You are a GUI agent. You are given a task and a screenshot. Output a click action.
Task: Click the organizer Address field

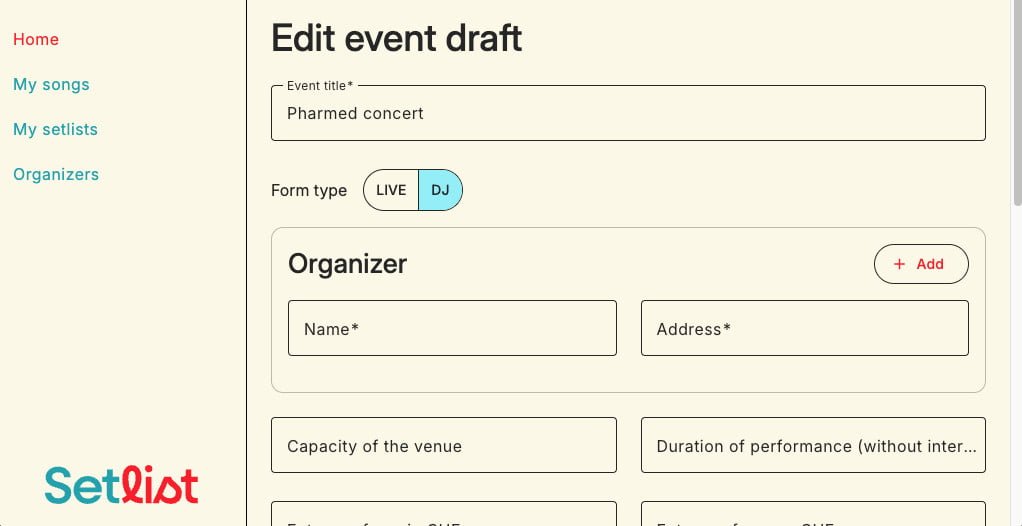(804, 328)
